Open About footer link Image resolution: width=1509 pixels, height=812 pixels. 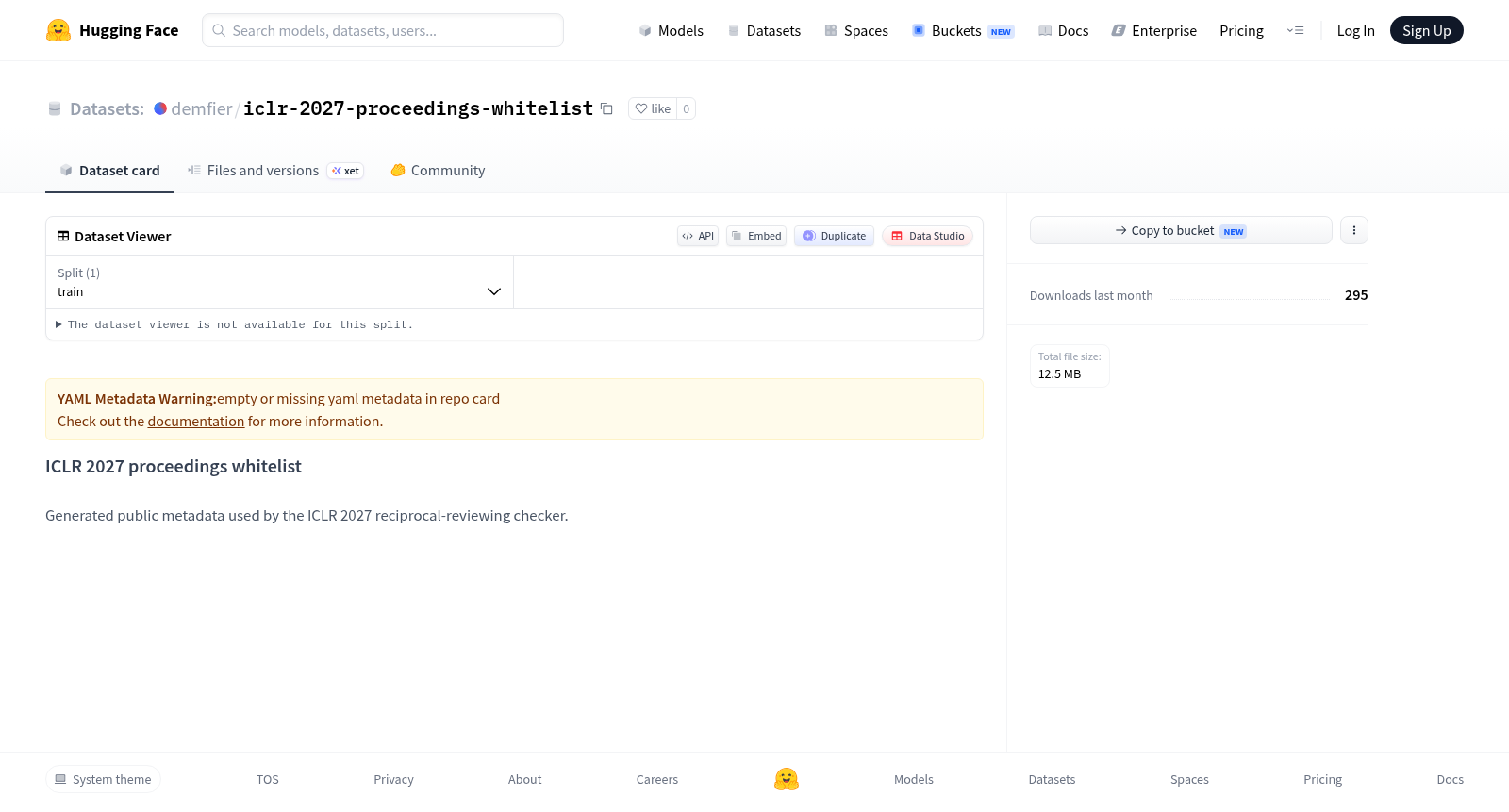524,779
